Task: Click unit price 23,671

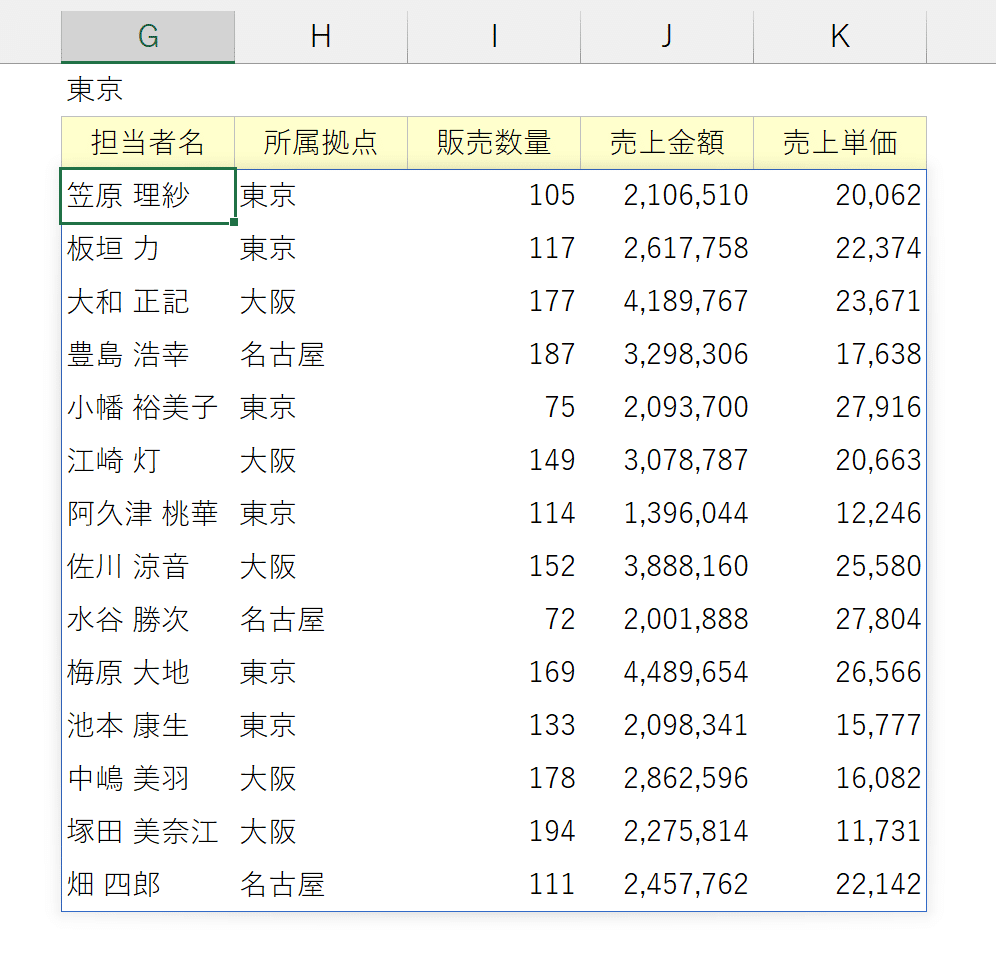Action: (x=840, y=302)
